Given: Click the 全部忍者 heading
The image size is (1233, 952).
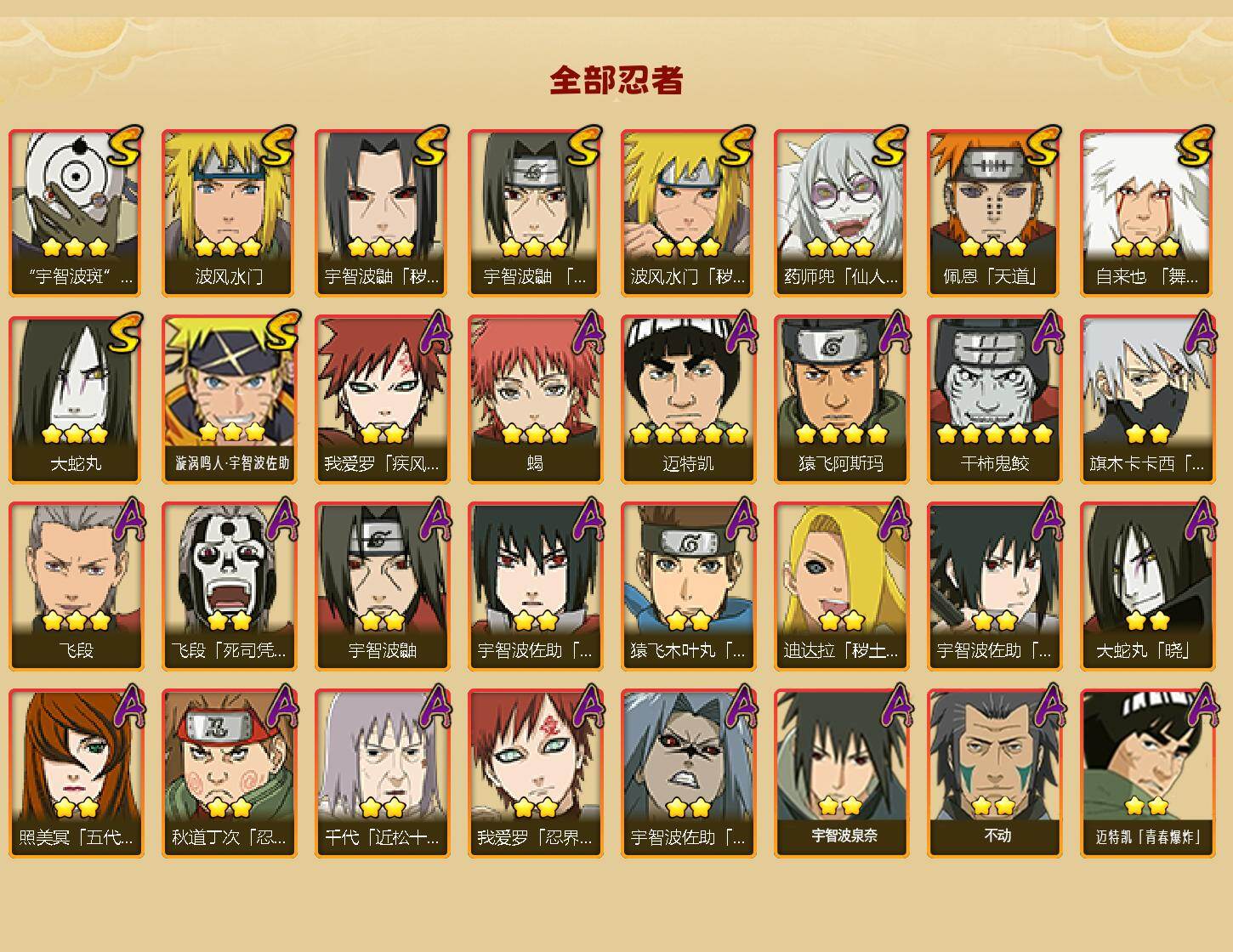Looking at the screenshot, I should [x=616, y=80].
